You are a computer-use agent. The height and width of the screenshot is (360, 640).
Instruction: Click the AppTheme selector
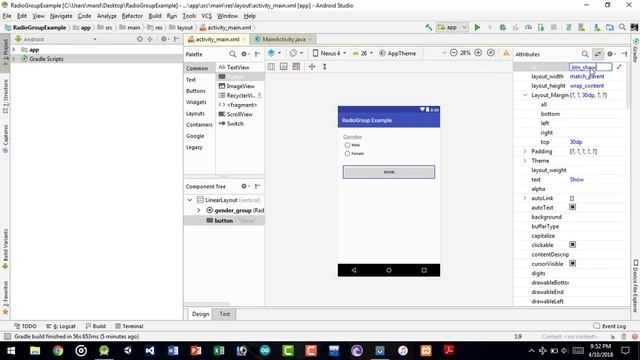coord(398,53)
